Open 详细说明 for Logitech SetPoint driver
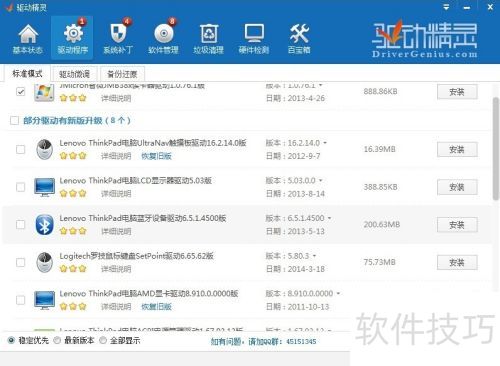This screenshot has height=366, width=500. point(116,269)
